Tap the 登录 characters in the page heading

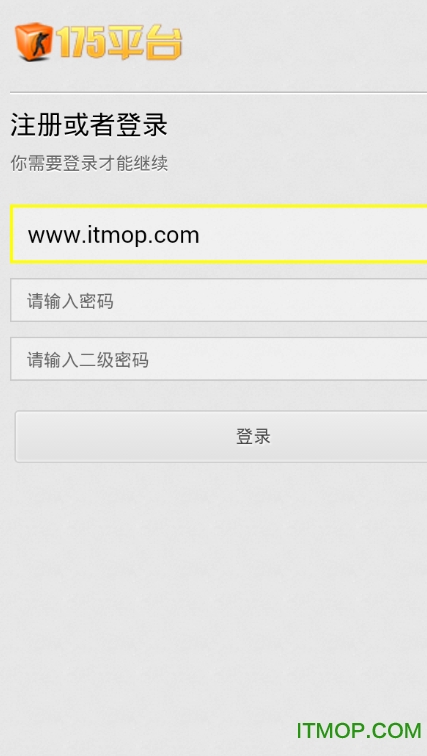point(142,125)
